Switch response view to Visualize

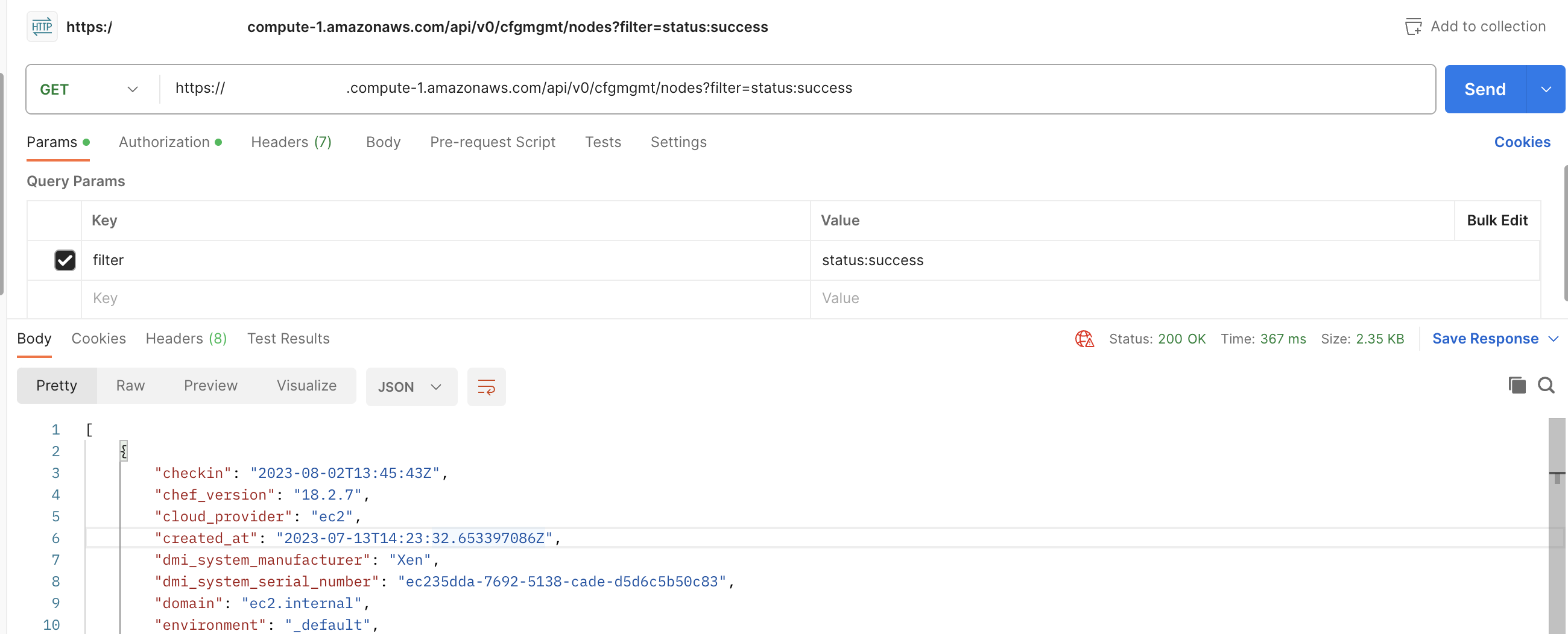pyautogui.click(x=306, y=386)
